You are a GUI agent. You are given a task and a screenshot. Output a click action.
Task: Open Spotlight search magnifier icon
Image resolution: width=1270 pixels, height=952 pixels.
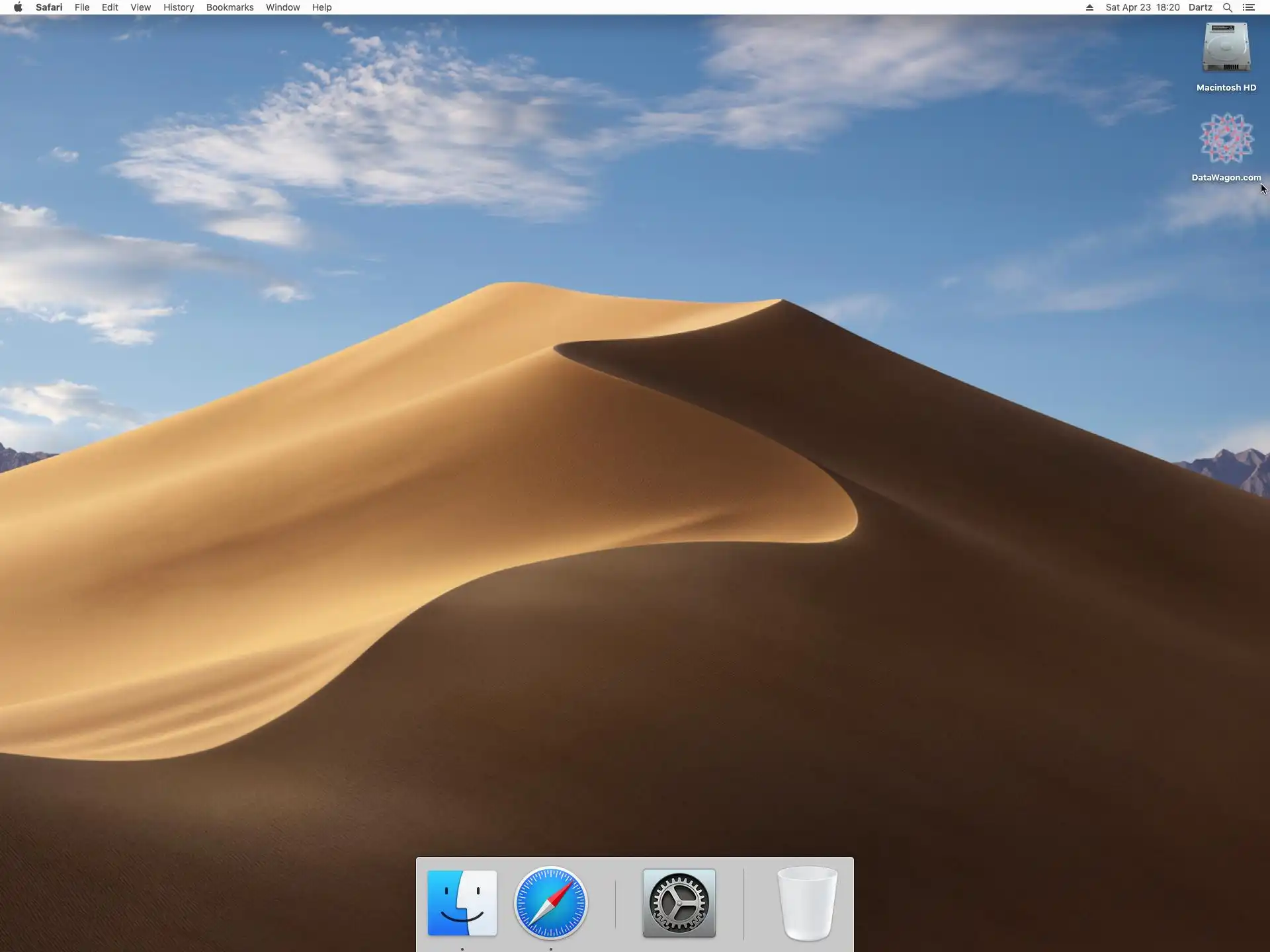point(1227,7)
